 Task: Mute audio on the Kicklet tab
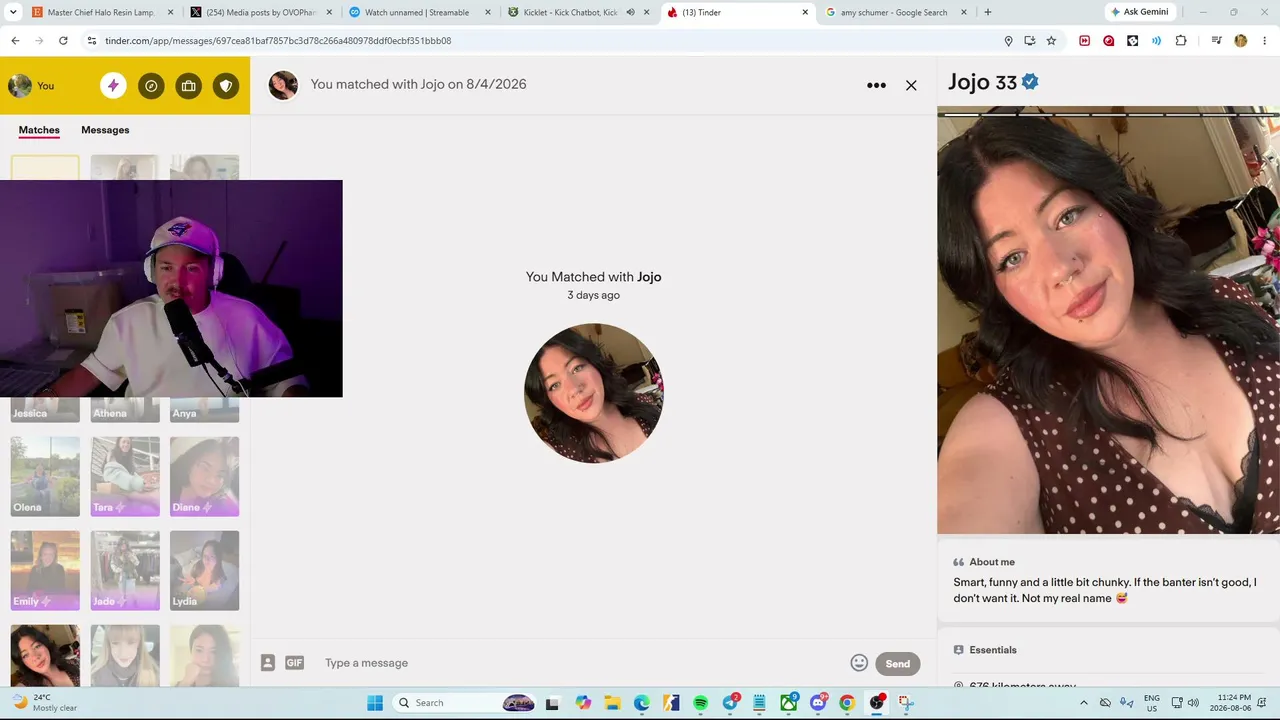coord(630,12)
